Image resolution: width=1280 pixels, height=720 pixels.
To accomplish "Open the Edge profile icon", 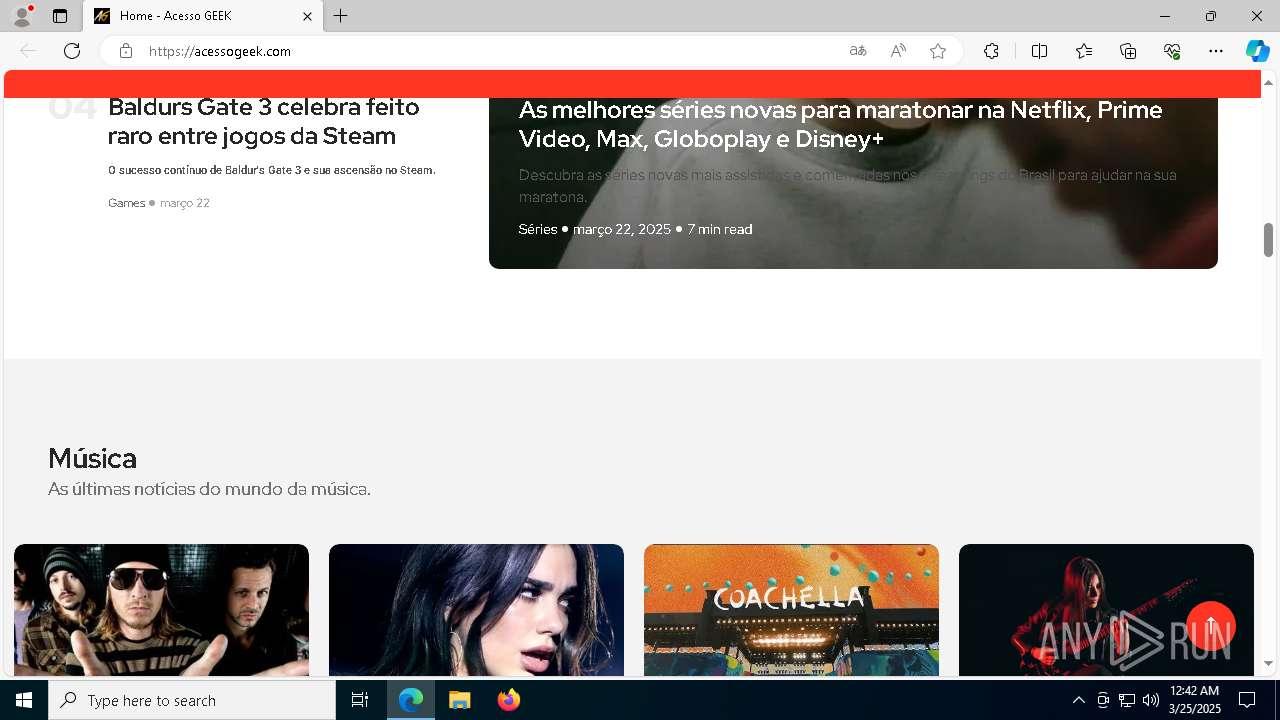I will pos(22,16).
